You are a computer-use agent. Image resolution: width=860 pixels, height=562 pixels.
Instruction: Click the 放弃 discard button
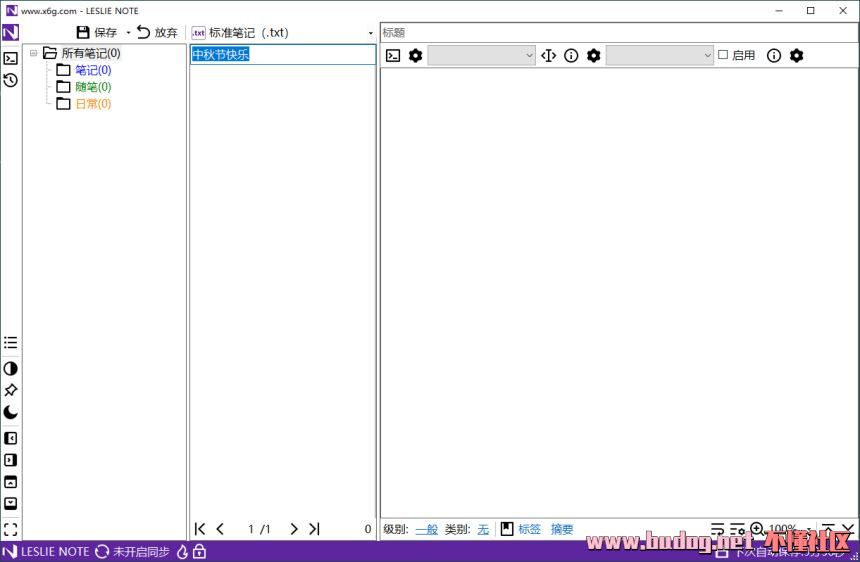(157, 32)
